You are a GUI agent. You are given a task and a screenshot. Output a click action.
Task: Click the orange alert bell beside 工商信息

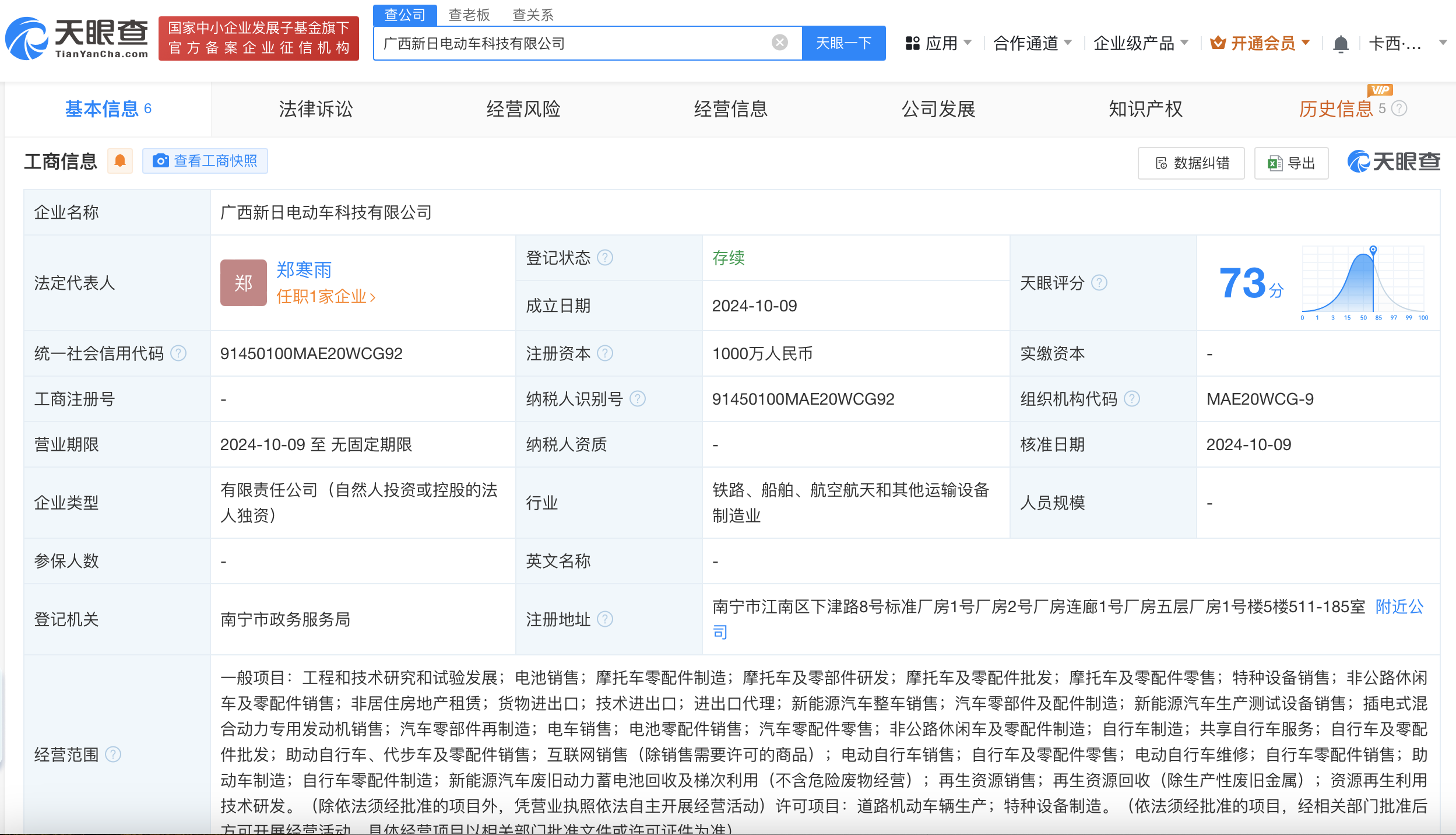point(120,161)
